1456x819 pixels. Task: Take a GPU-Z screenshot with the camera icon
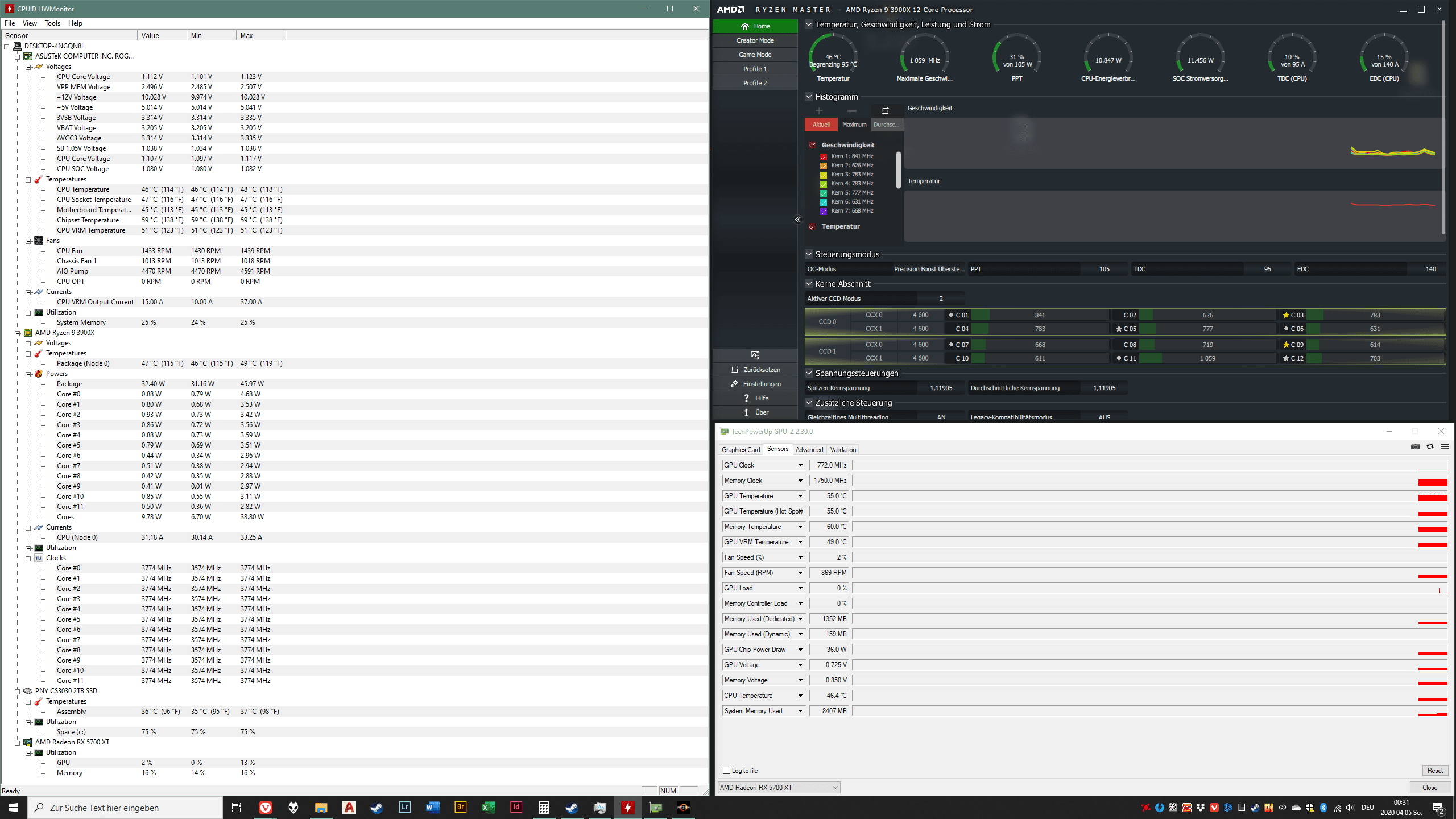[x=1416, y=447]
